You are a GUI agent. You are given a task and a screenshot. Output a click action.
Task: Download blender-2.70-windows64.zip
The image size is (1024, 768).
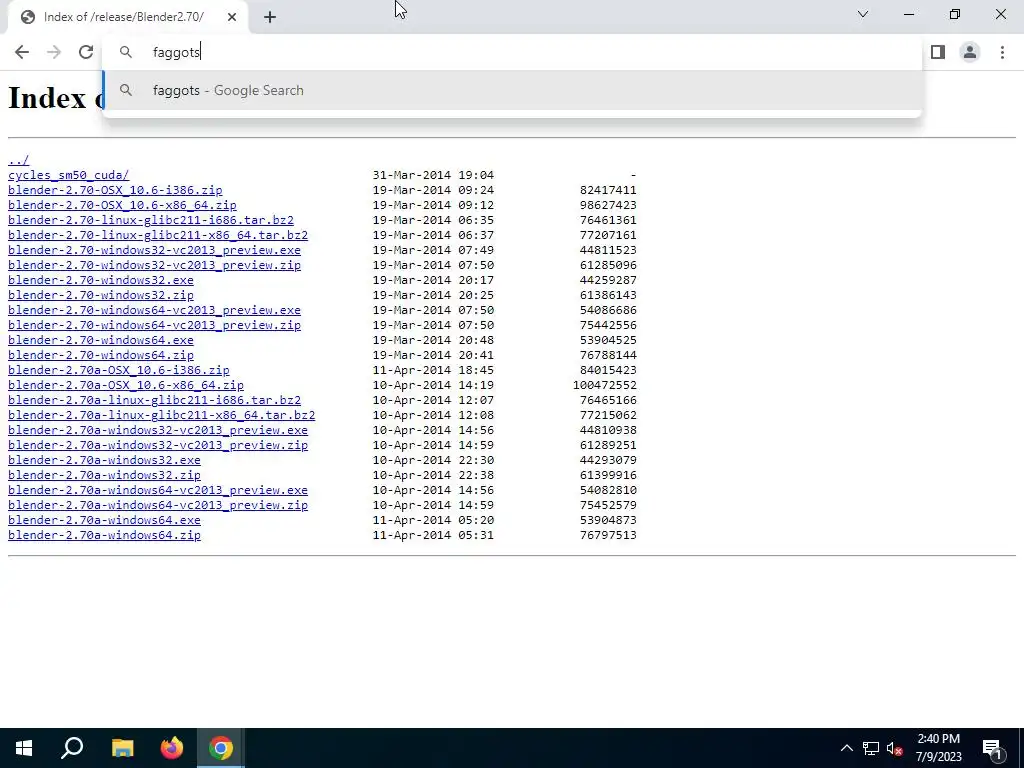click(x=101, y=355)
